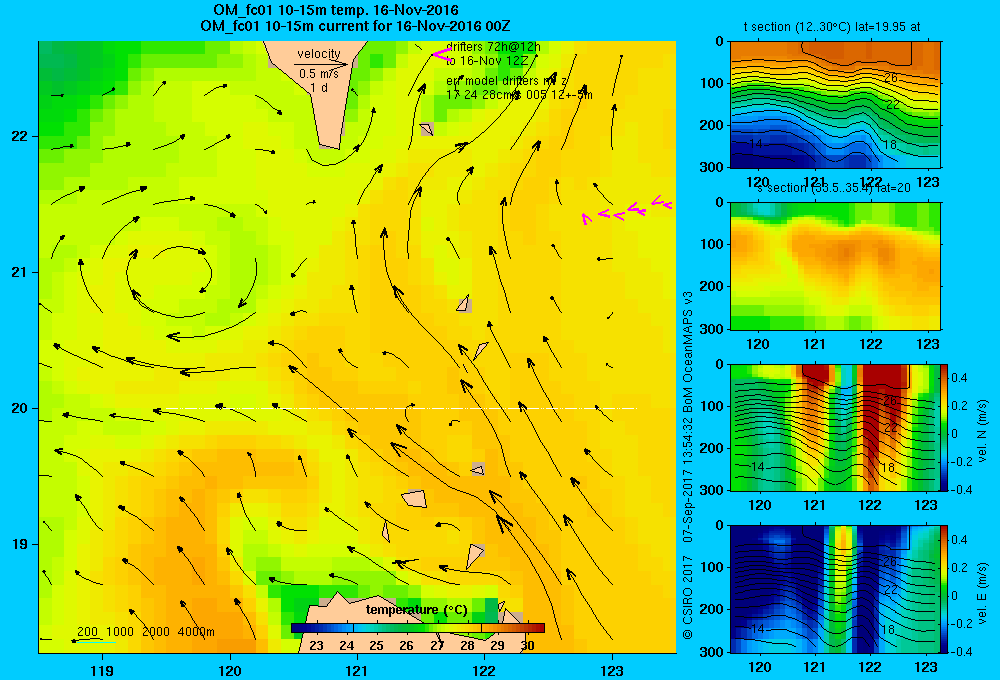
Task: Click the '200 1000 2000 4000m' depth legend
Action: pos(145,632)
